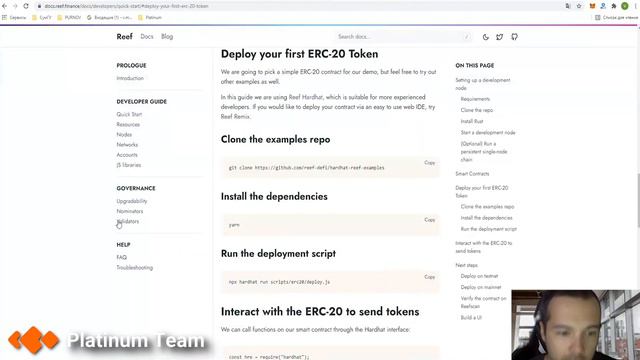
Task: Jump to Deploy on testnet in outline
Action: point(480,276)
